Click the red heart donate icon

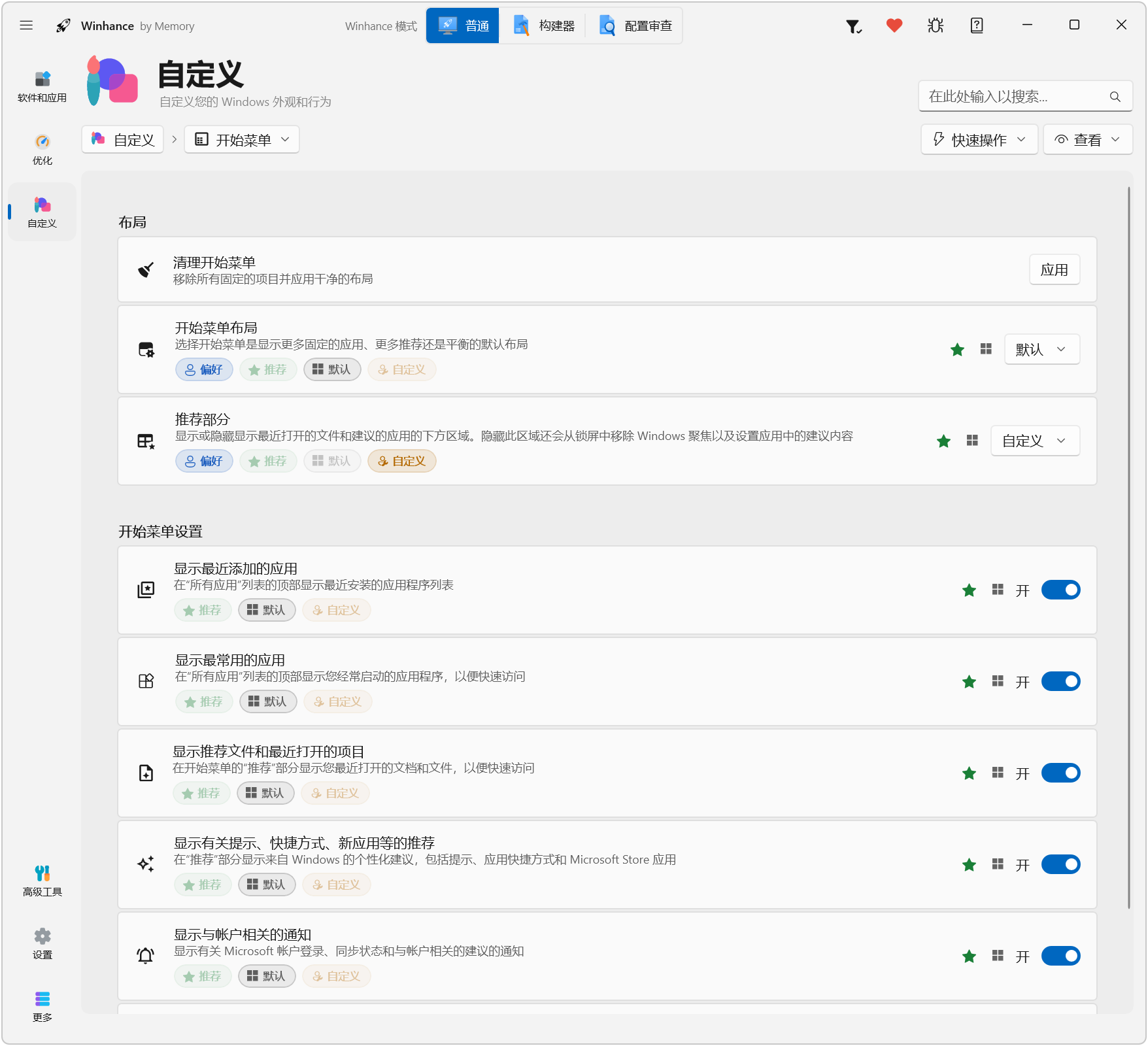tap(894, 25)
